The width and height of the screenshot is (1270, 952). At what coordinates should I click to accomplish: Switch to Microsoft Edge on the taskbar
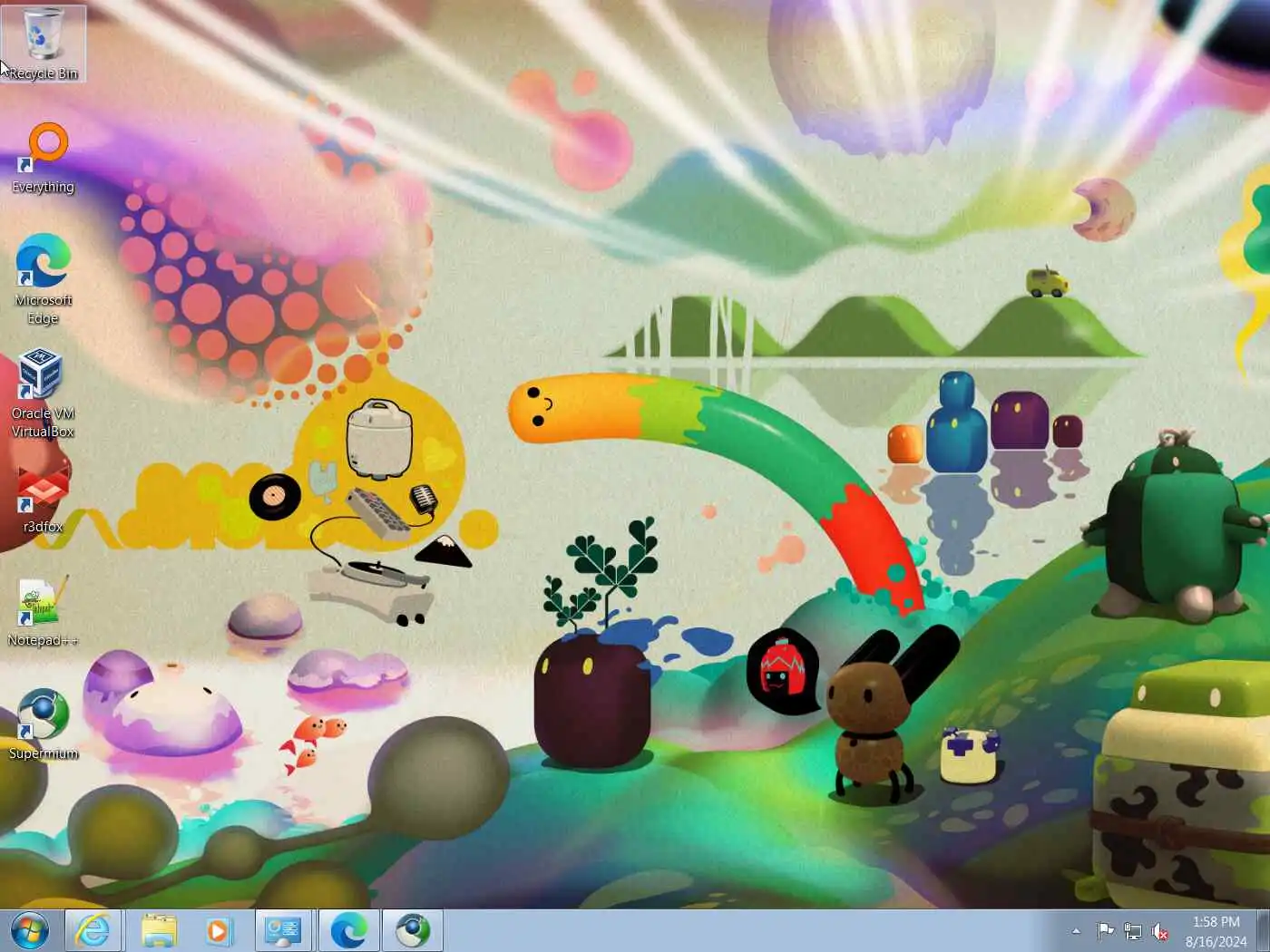(348, 931)
